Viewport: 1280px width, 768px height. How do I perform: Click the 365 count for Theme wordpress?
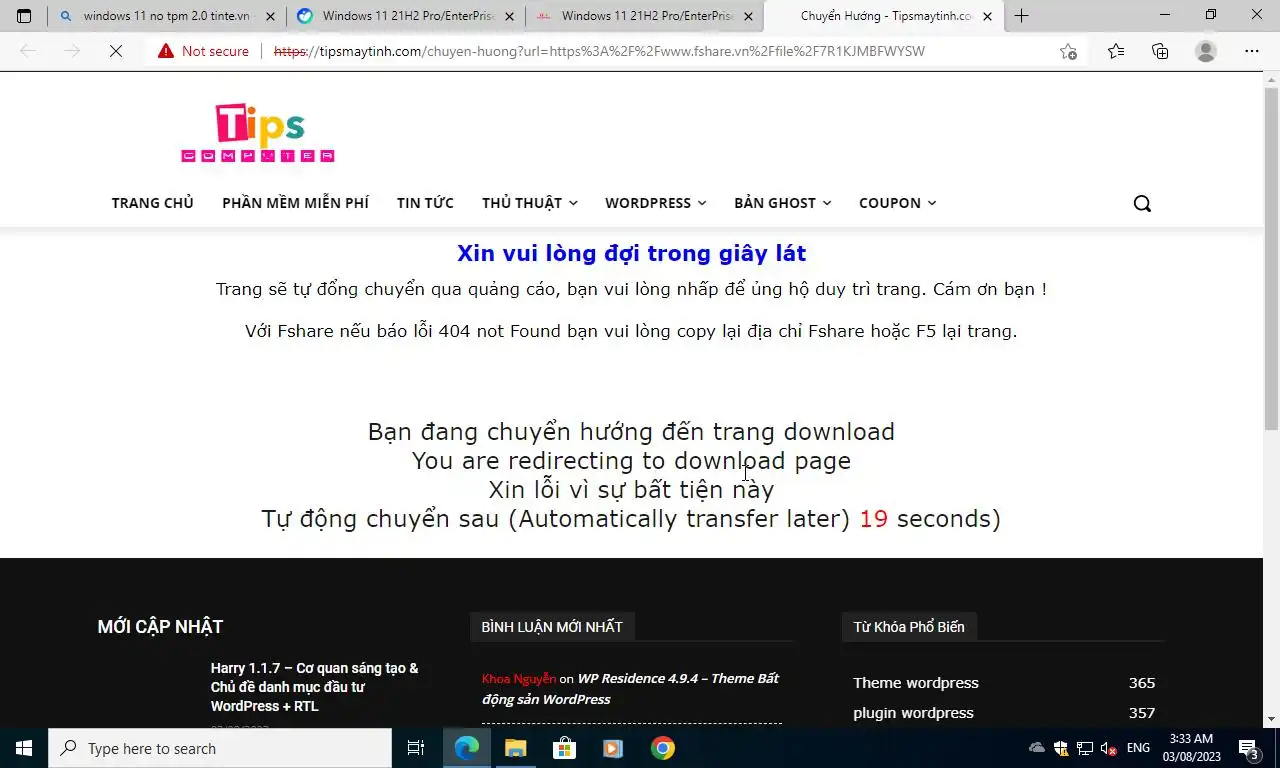[1142, 683]
